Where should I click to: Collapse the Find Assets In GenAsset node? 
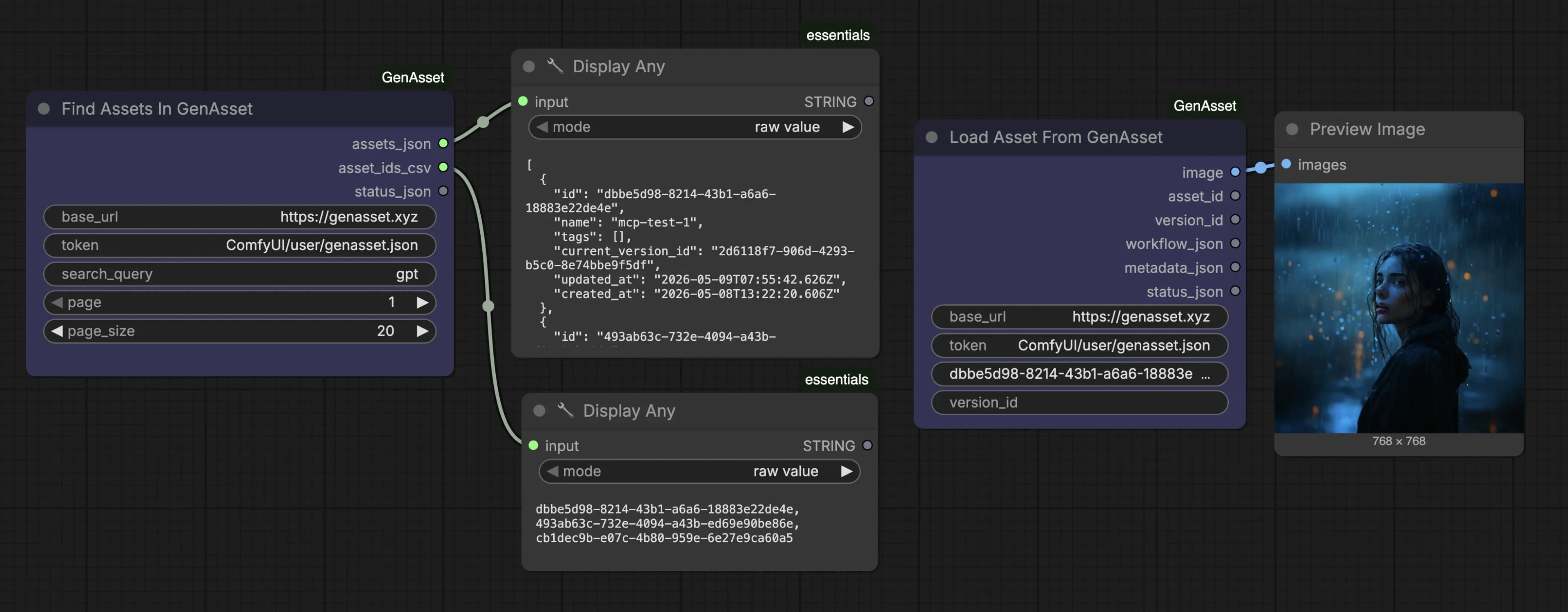(44, 109)
